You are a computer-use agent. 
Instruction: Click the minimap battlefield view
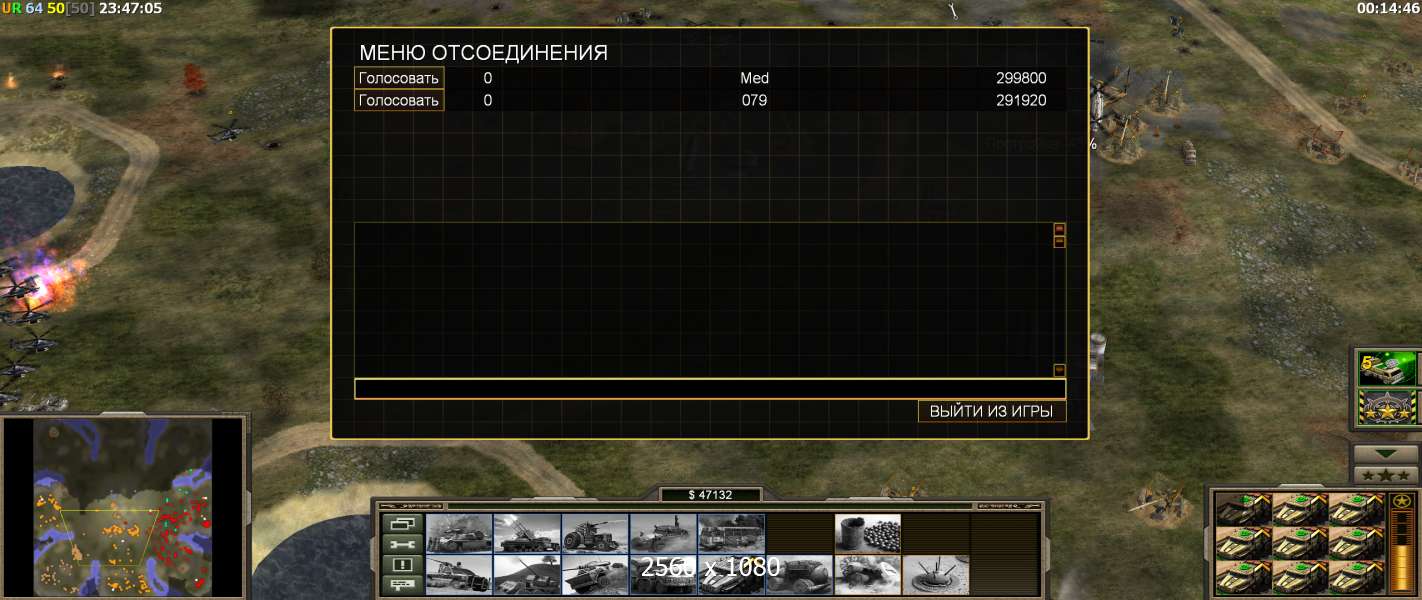[123, 506]
